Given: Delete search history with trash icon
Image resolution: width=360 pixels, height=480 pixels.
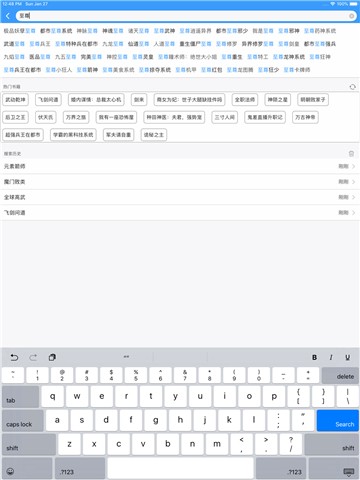Looking at the screenshot, I should click(351, 153).
